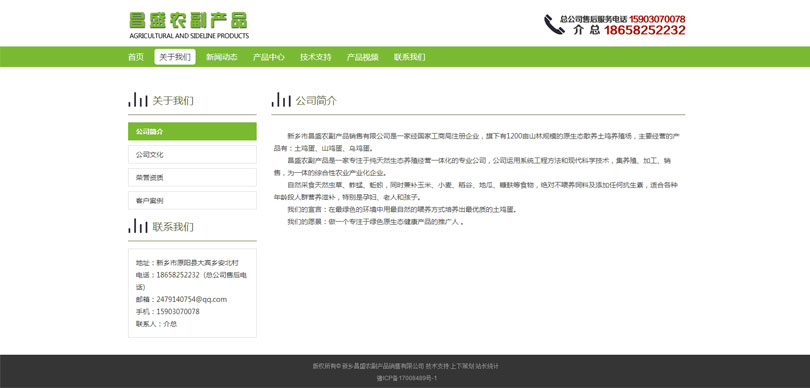810x388 pixels.
Task: Open 客户案例 in the sidebar
Action: coord(192,200)
